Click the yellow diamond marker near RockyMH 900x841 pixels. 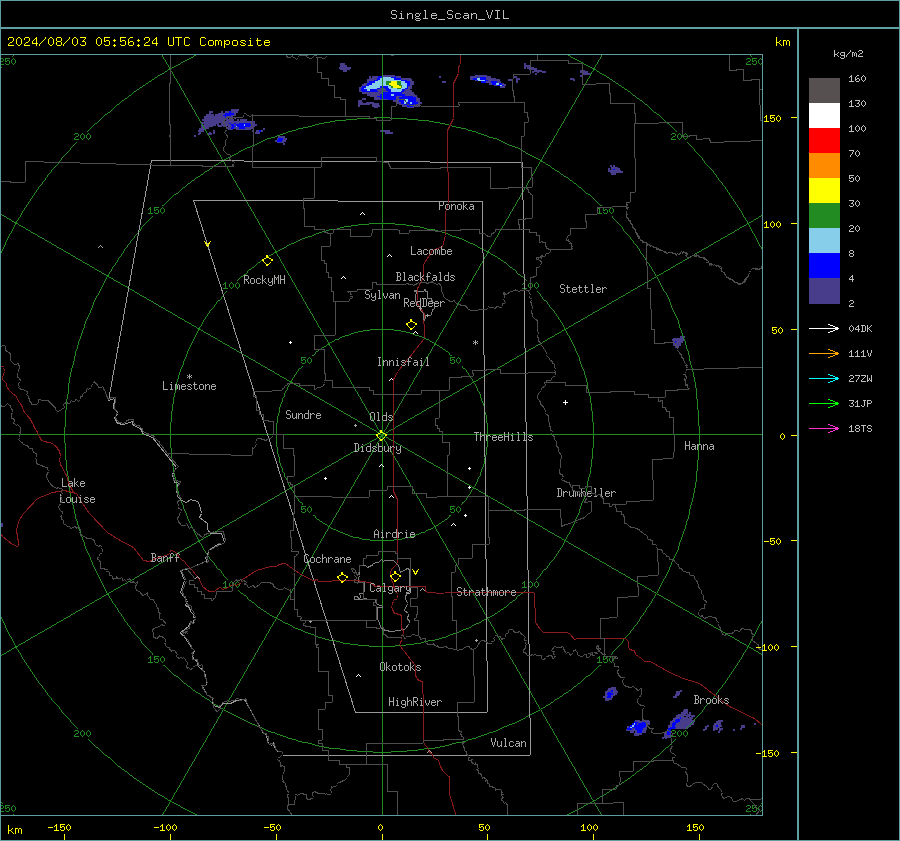267,261
